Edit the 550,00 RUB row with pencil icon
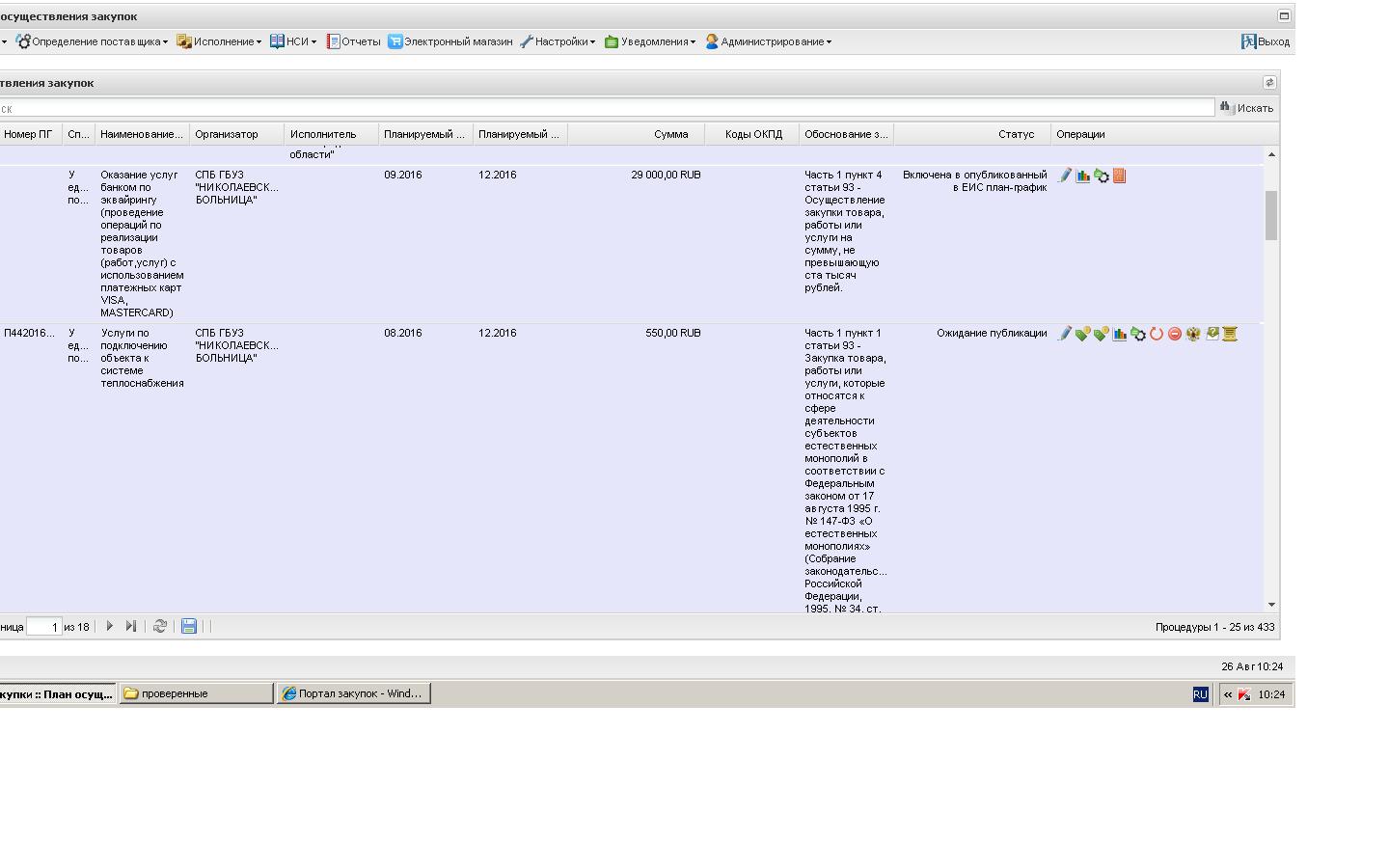1389x868 pixels. [x=1065, y=334]
